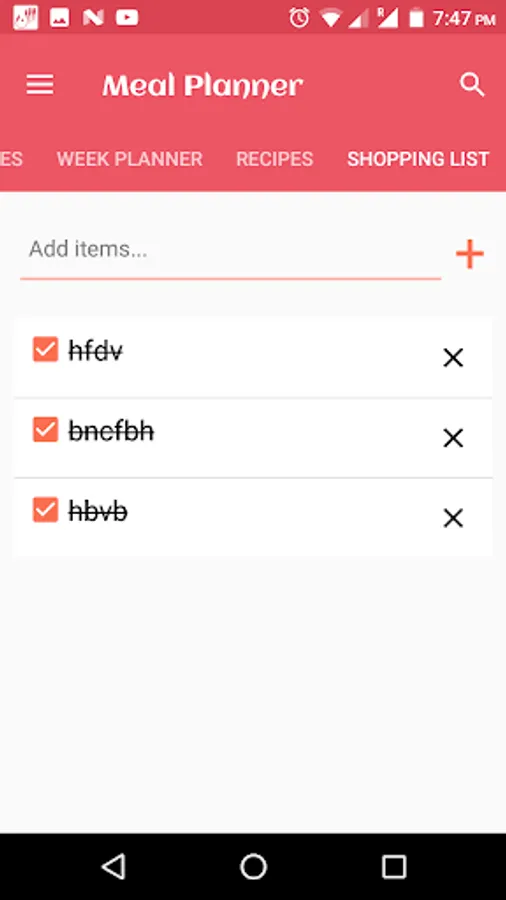Tap the crossed-out bncfbh item text
The image size is (506, 900).
pos(111,431)
